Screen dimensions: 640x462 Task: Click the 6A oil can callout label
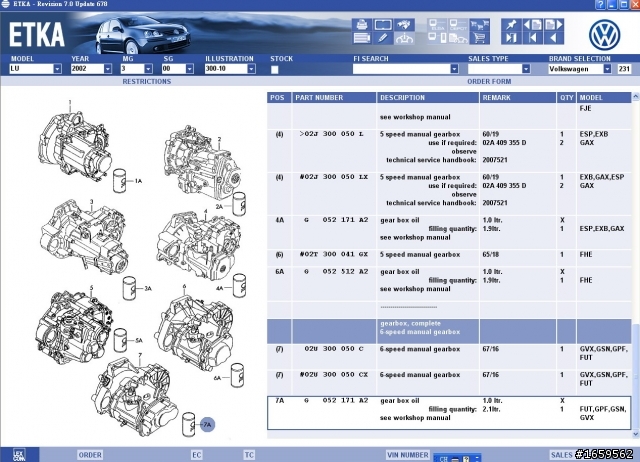coord(218,378)
